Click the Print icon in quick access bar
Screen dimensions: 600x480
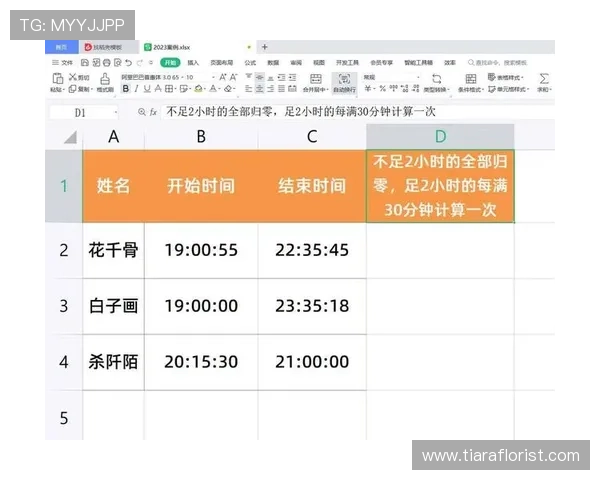tap(107, 63)
